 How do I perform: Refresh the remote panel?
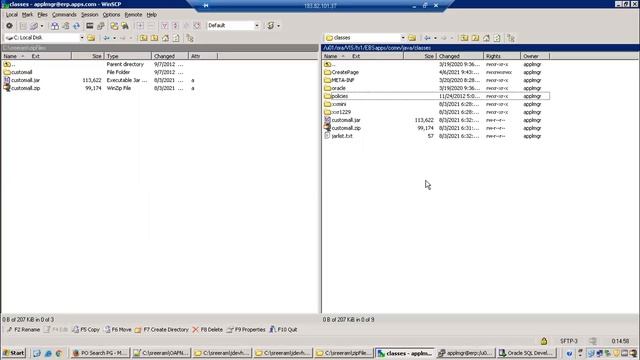pyautogui.click(x=497, y=38)
